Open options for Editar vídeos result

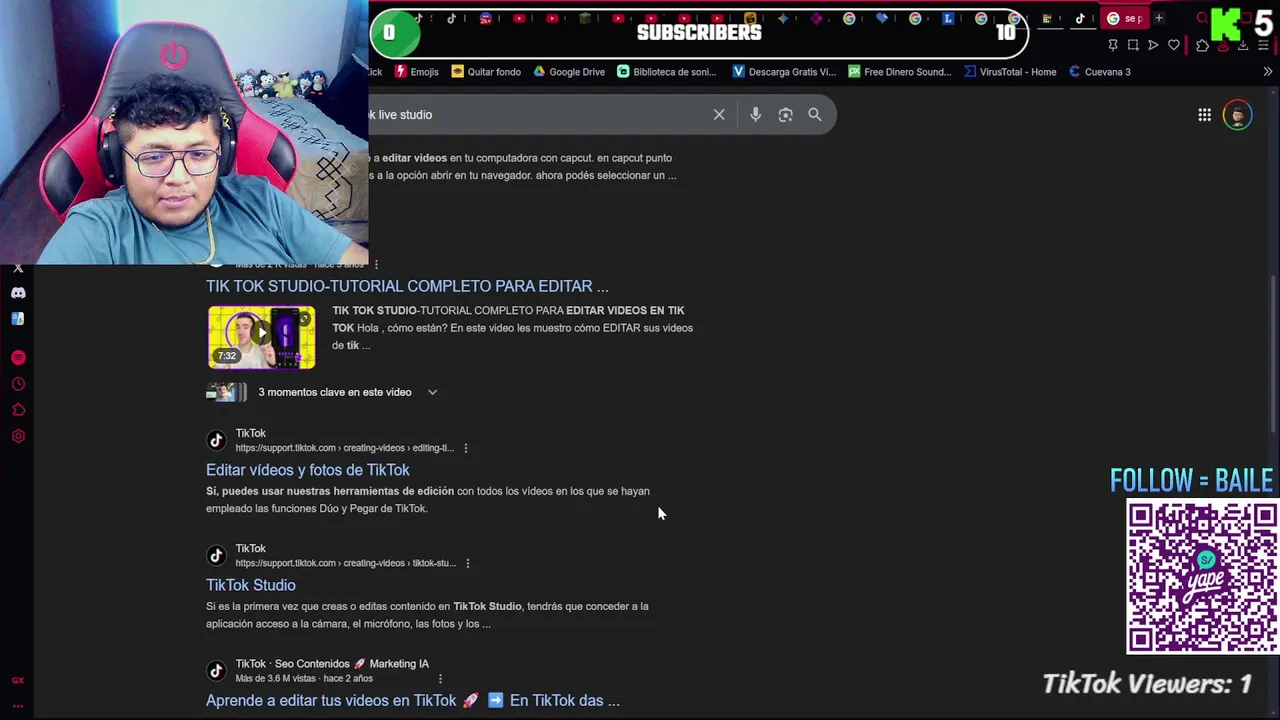[x=466, y=448]
